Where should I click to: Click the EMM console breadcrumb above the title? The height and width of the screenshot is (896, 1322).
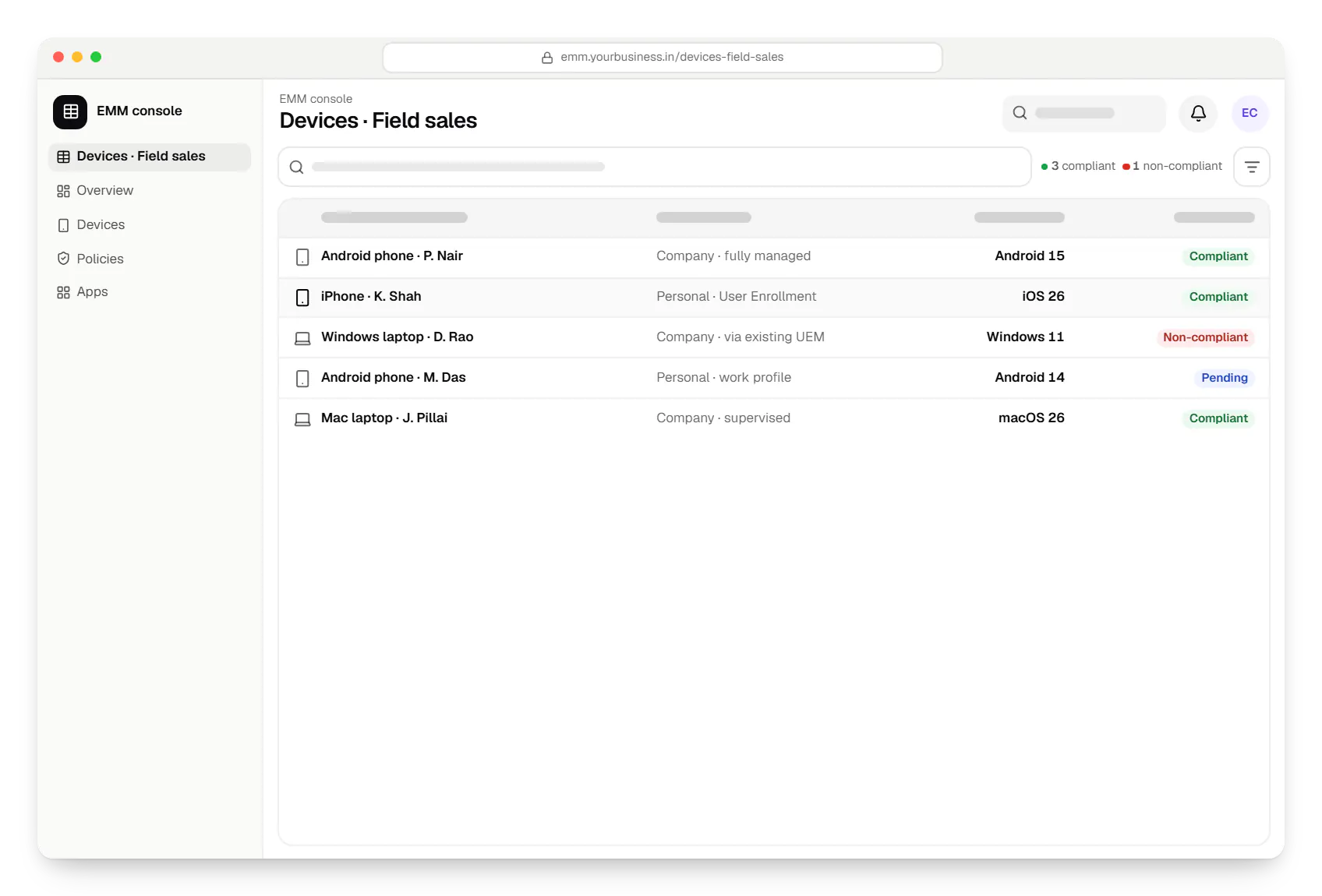(x=316, y=99)
